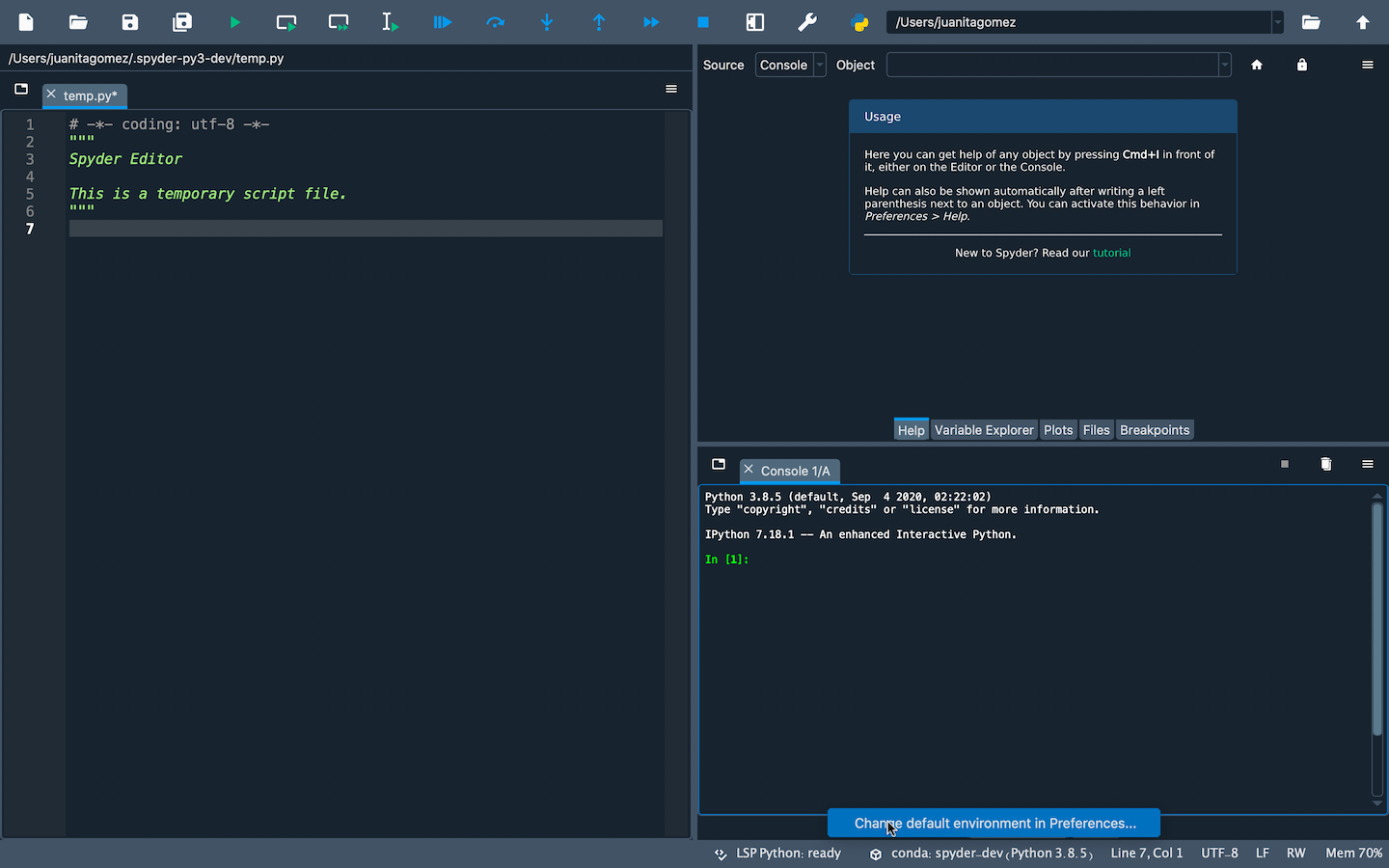Click the conda: spyder-dev environment status
Viewport: 1389px width, 868px height.
tap(992, 854)
